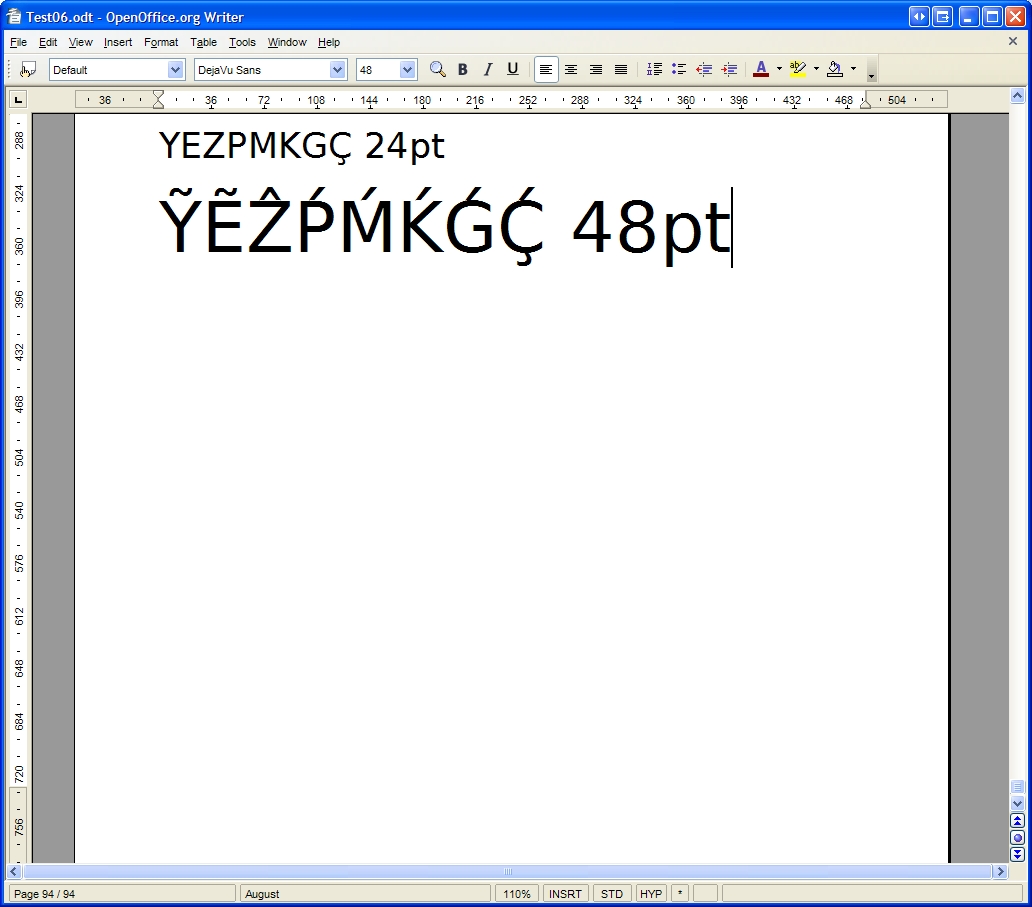Expand the paragraph style Default dropdown
The image size is (1032, 907).
[176, 69]
